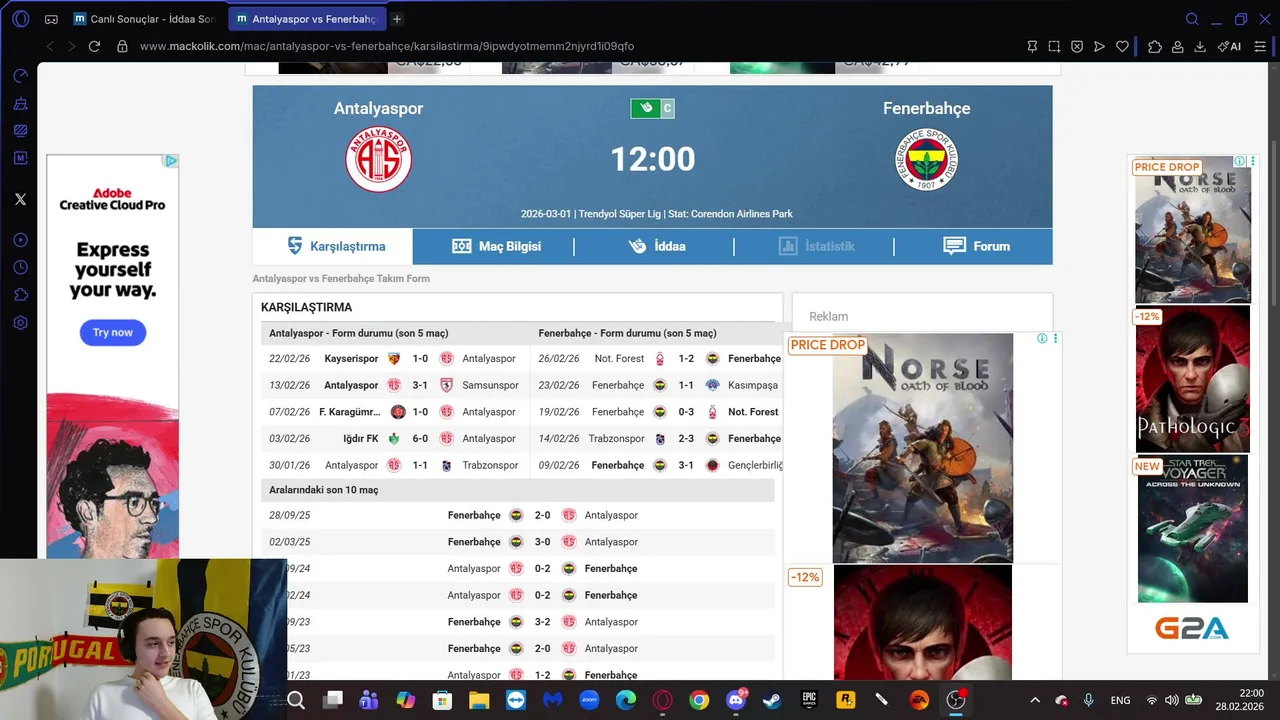The width and height of the screenshot is (1280, 720).
Task: Open the Kayserispor 1-0 Antalyaspor score
Action: 420,359
